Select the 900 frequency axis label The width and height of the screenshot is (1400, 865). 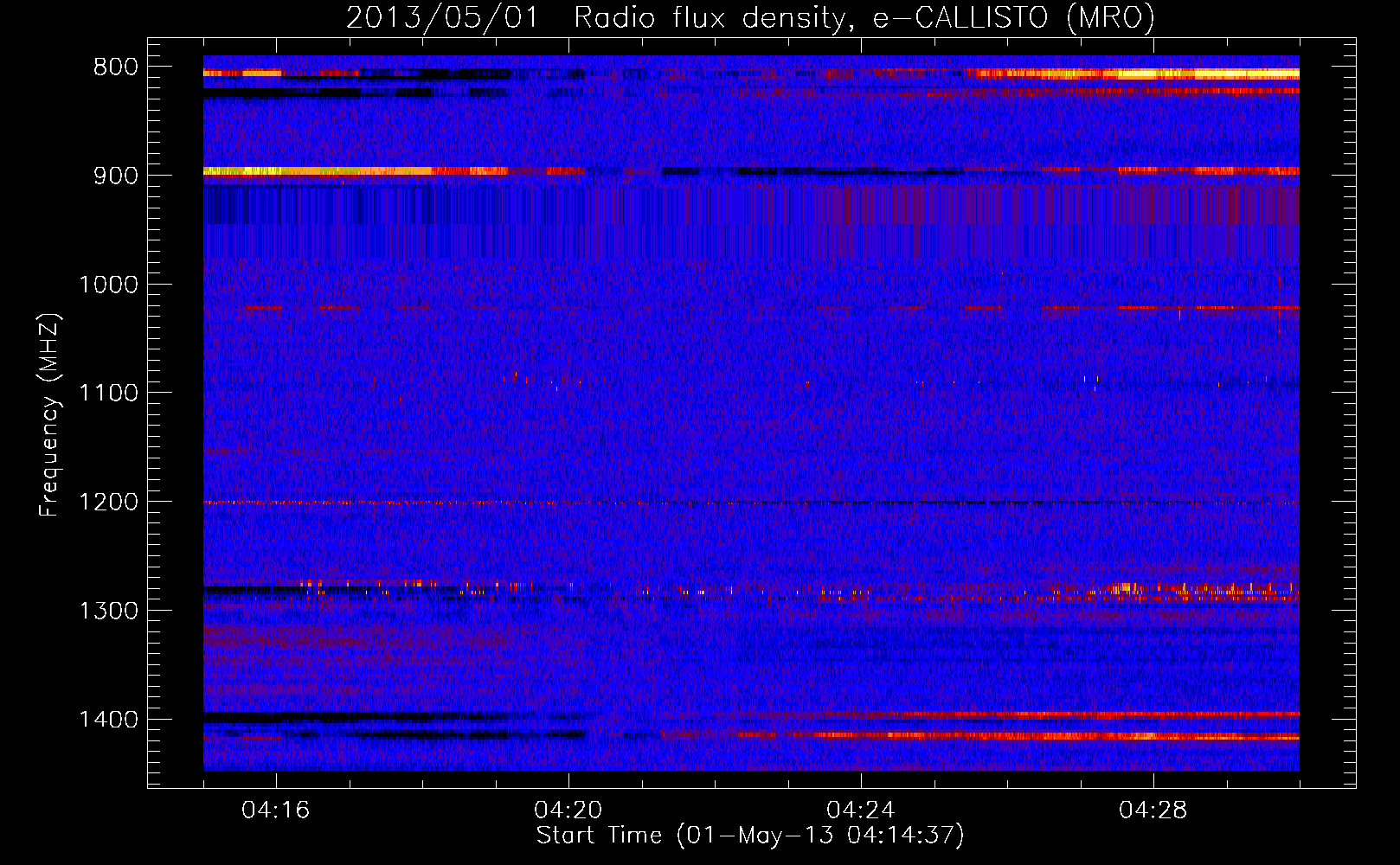[115, 176]
